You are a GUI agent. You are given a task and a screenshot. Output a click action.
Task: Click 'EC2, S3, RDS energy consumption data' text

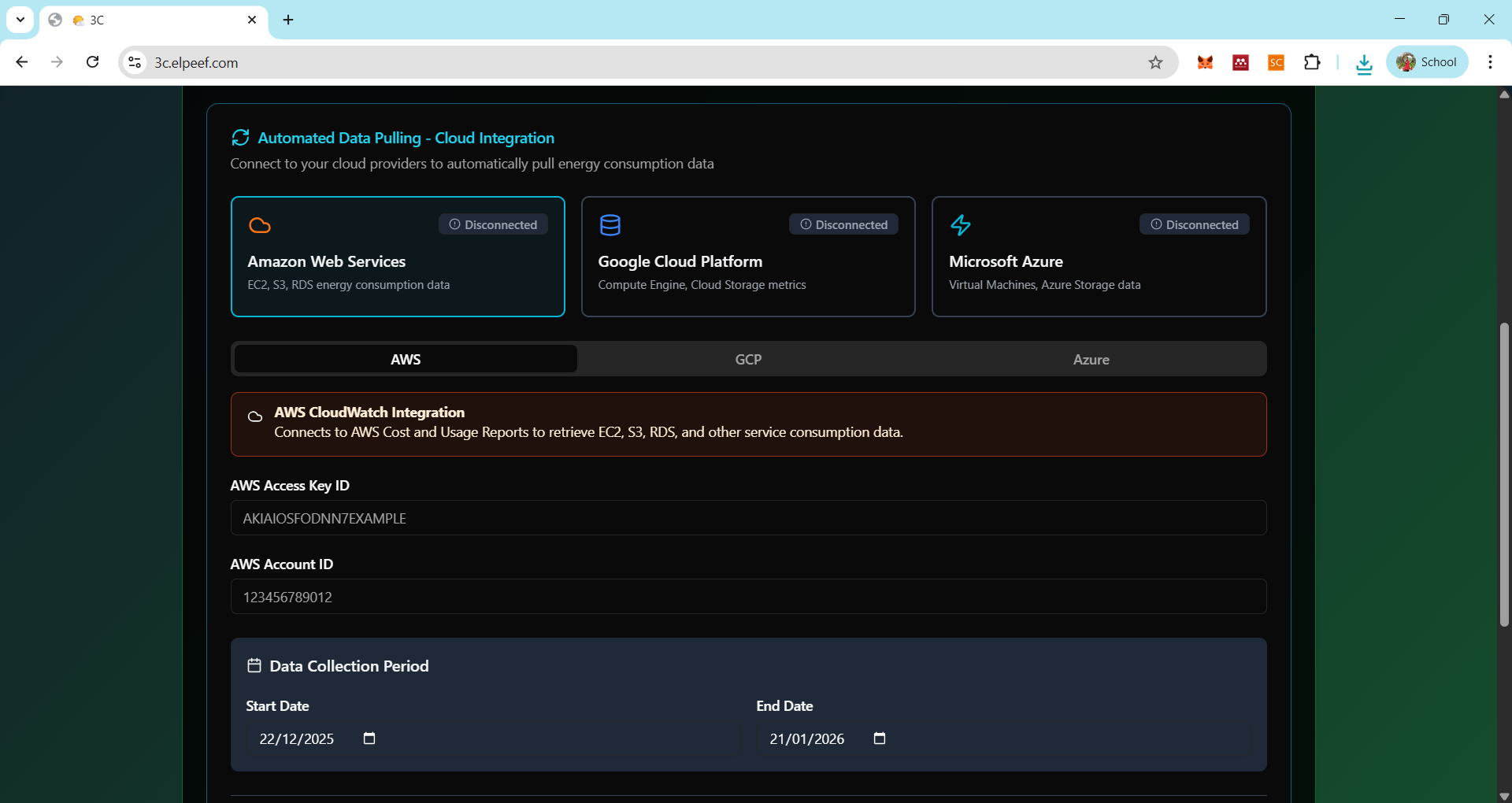(x=349, y=285)
